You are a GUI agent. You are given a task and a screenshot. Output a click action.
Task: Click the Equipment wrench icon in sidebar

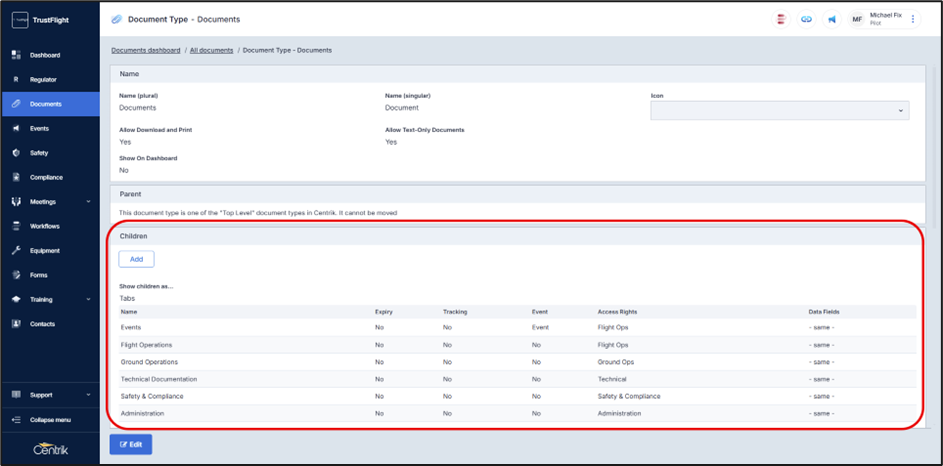(x=16, y=251)
